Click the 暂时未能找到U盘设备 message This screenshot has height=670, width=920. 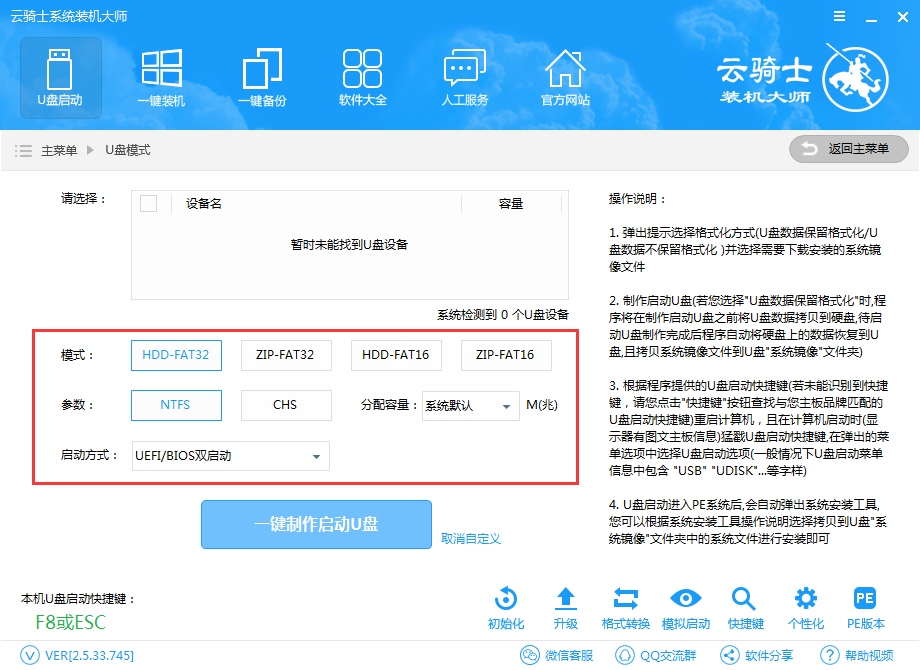pyautogui.click(x=350, y=244)
